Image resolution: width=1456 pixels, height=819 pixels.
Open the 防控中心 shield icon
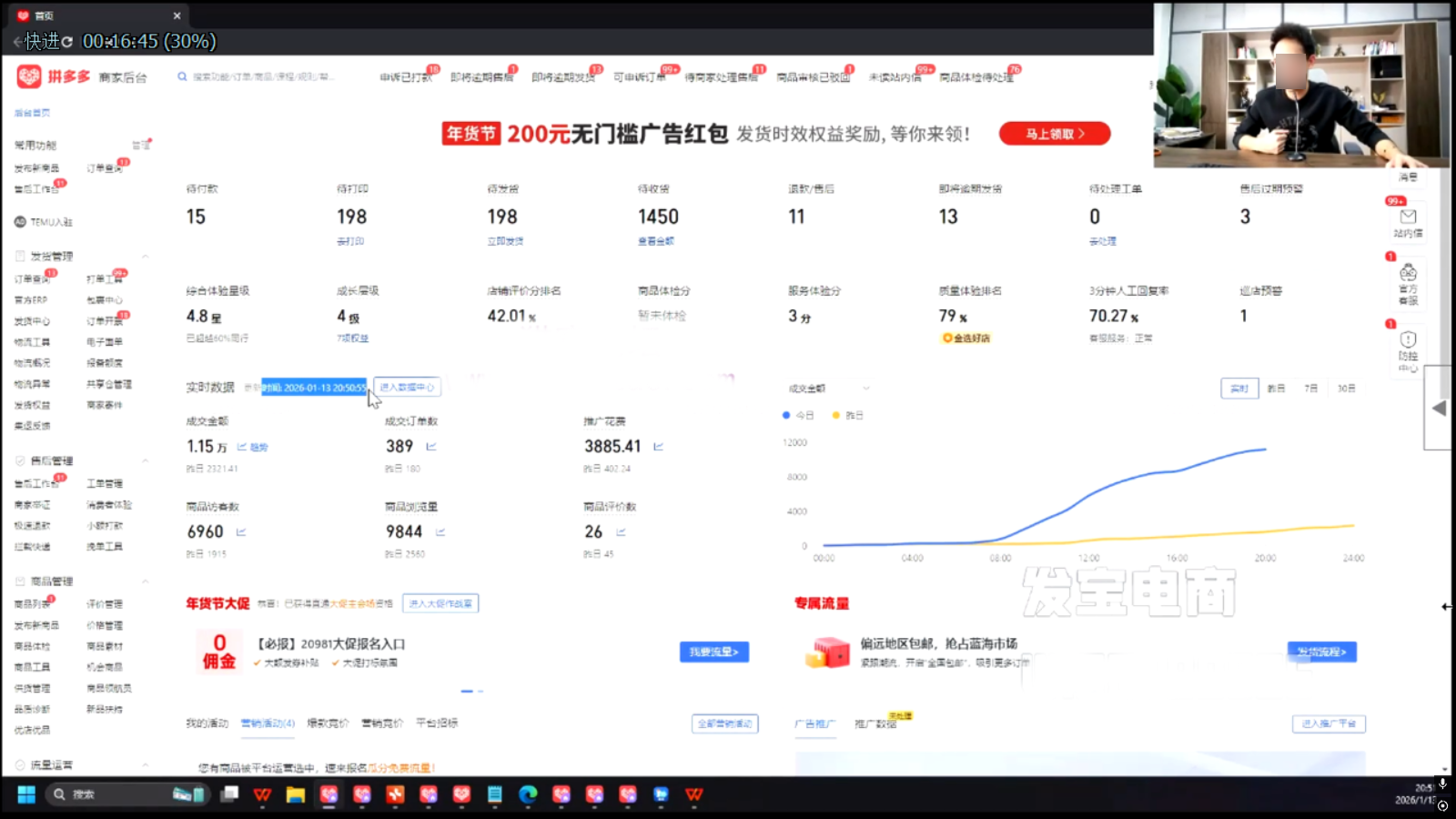click(1408, 339)
